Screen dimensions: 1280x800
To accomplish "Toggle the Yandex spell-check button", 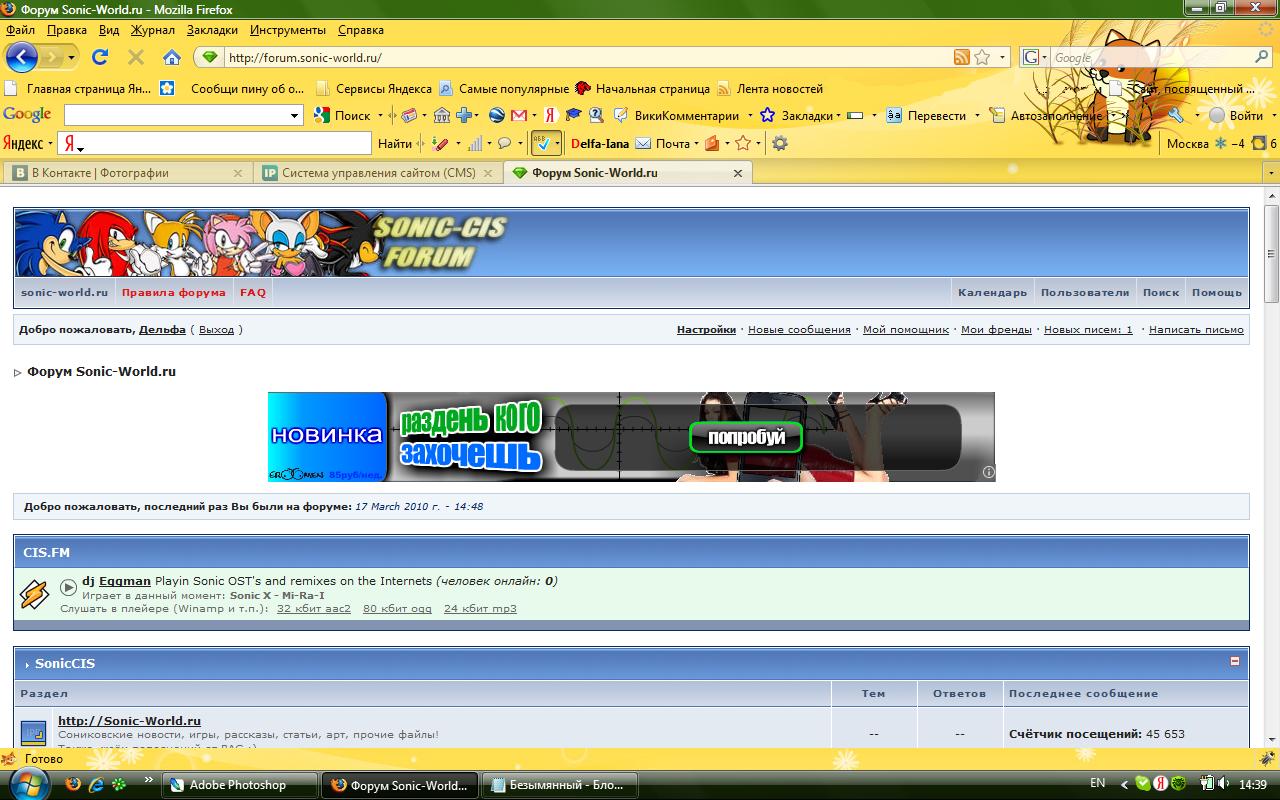I will coord(541,143).
